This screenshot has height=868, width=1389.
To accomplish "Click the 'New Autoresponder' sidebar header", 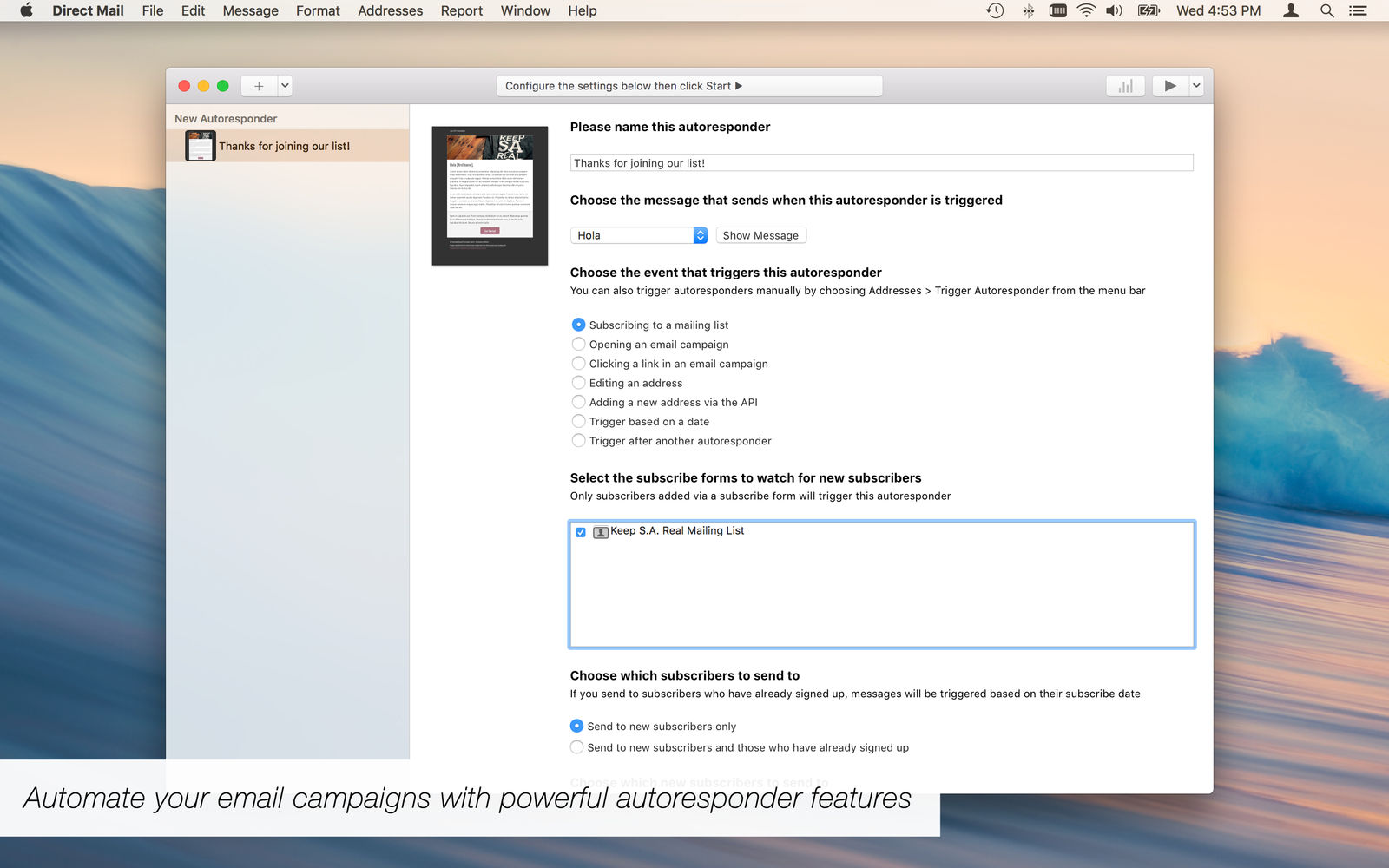I will point(226,118).
